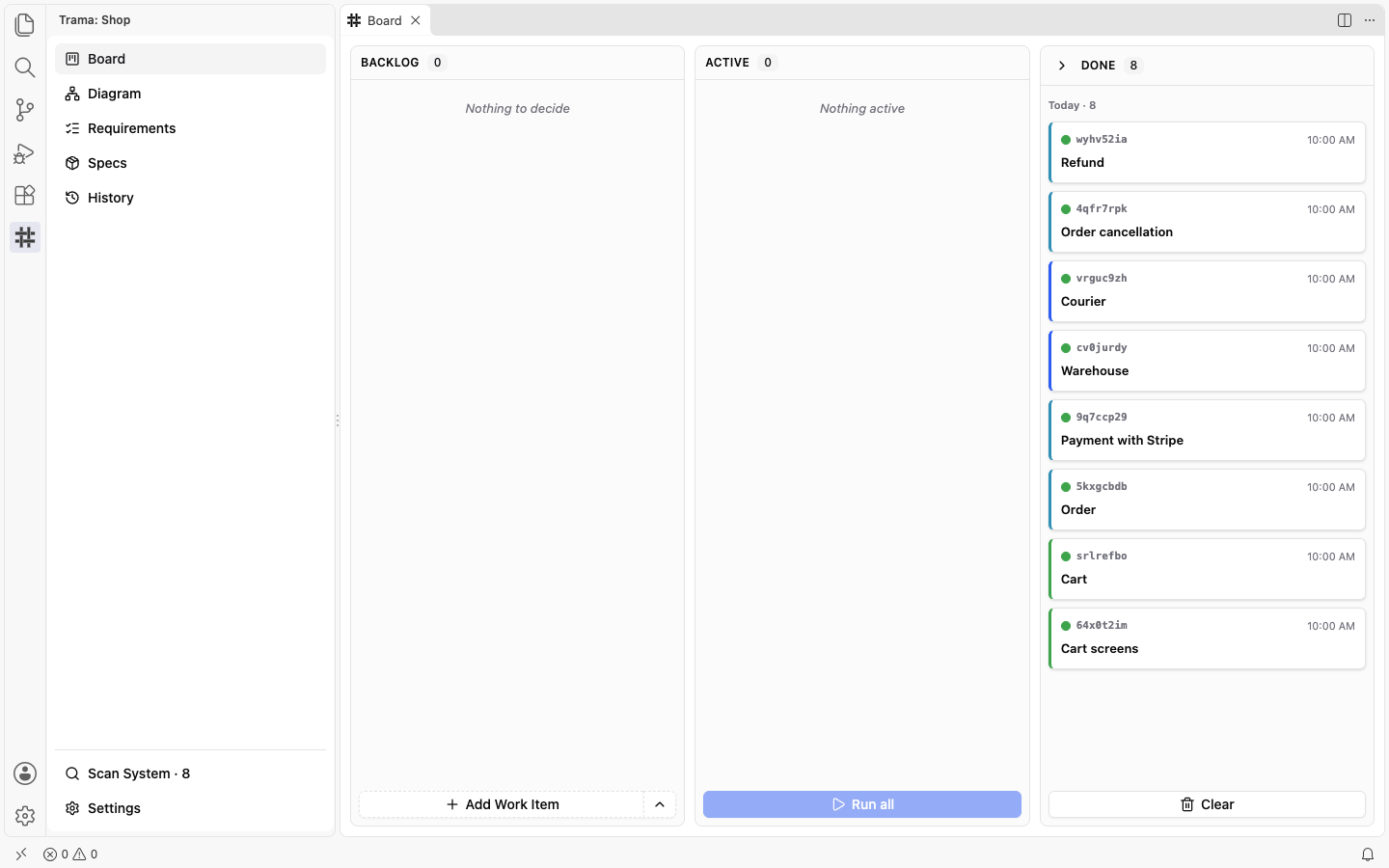Click the split editor icon
Viewport: 1389px width, 868px height.
[x=1345, y=20]
